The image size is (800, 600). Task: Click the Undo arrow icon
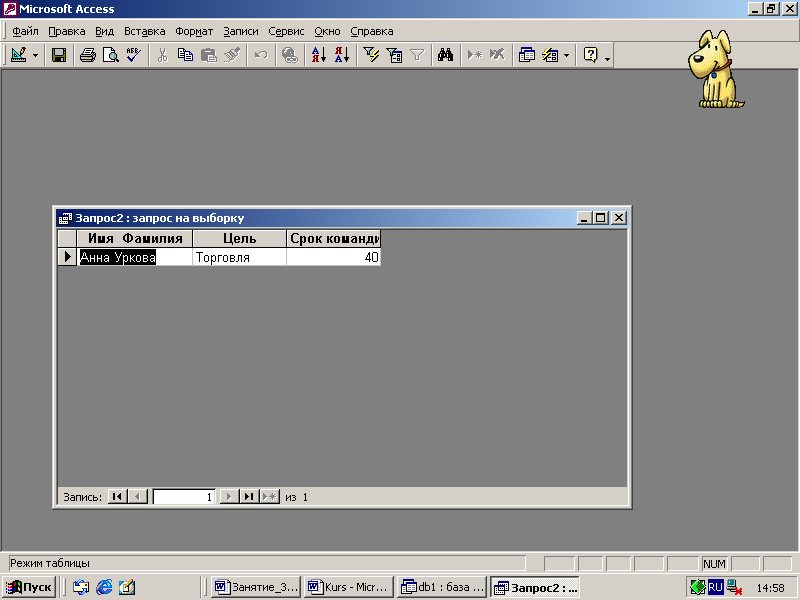tap(261, 55)
